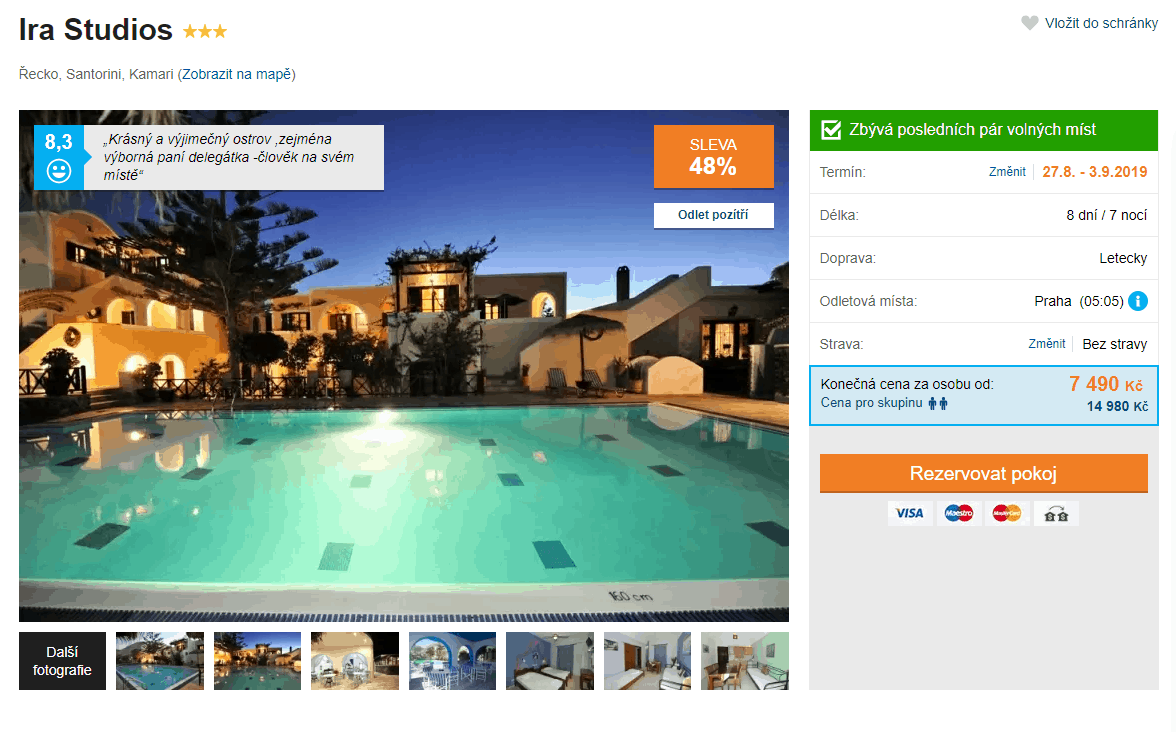This screenshot has height=732, width=1176.
Task: Click the Odlet pozítří label
Action: click(x=713, y=215)
